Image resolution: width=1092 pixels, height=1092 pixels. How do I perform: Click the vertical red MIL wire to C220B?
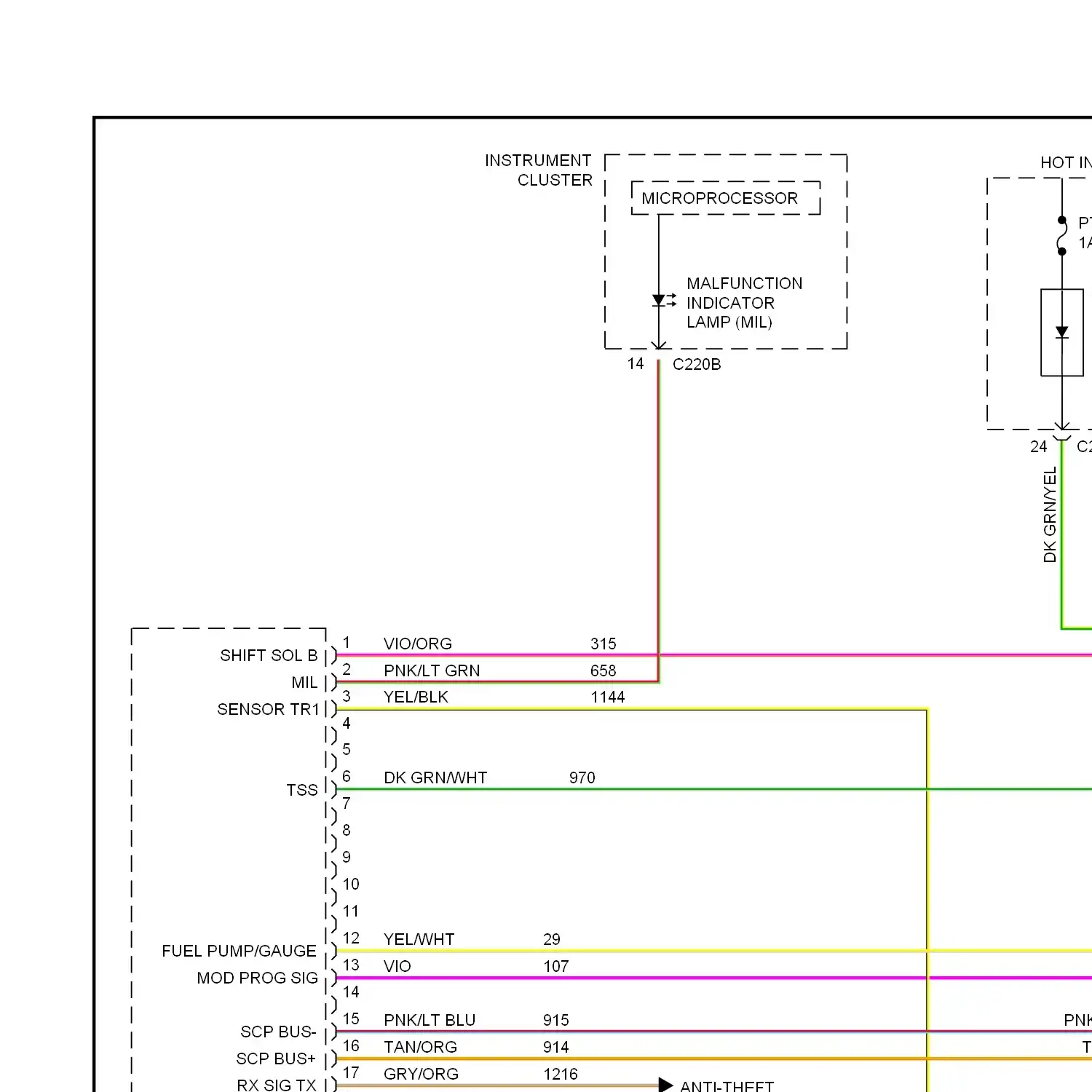659,521
